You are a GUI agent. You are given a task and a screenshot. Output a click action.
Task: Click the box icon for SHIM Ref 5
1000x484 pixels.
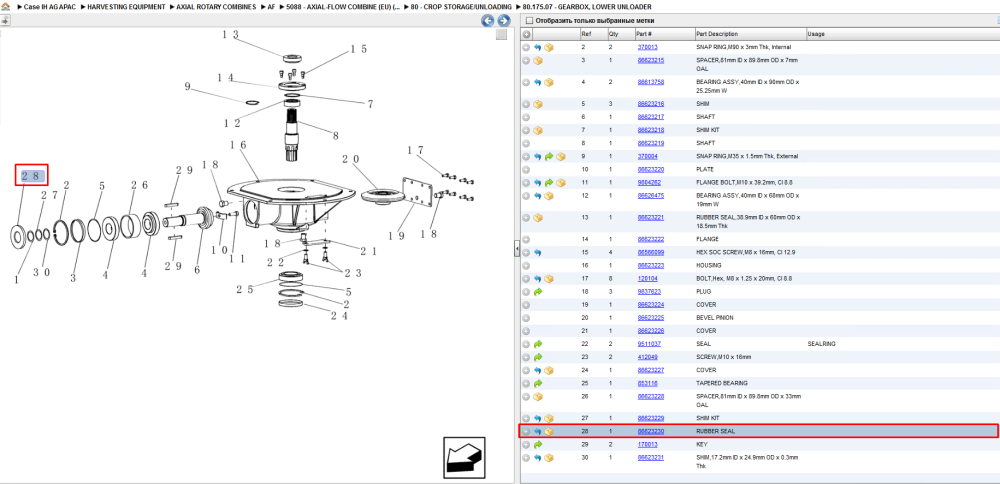[538, 104]
